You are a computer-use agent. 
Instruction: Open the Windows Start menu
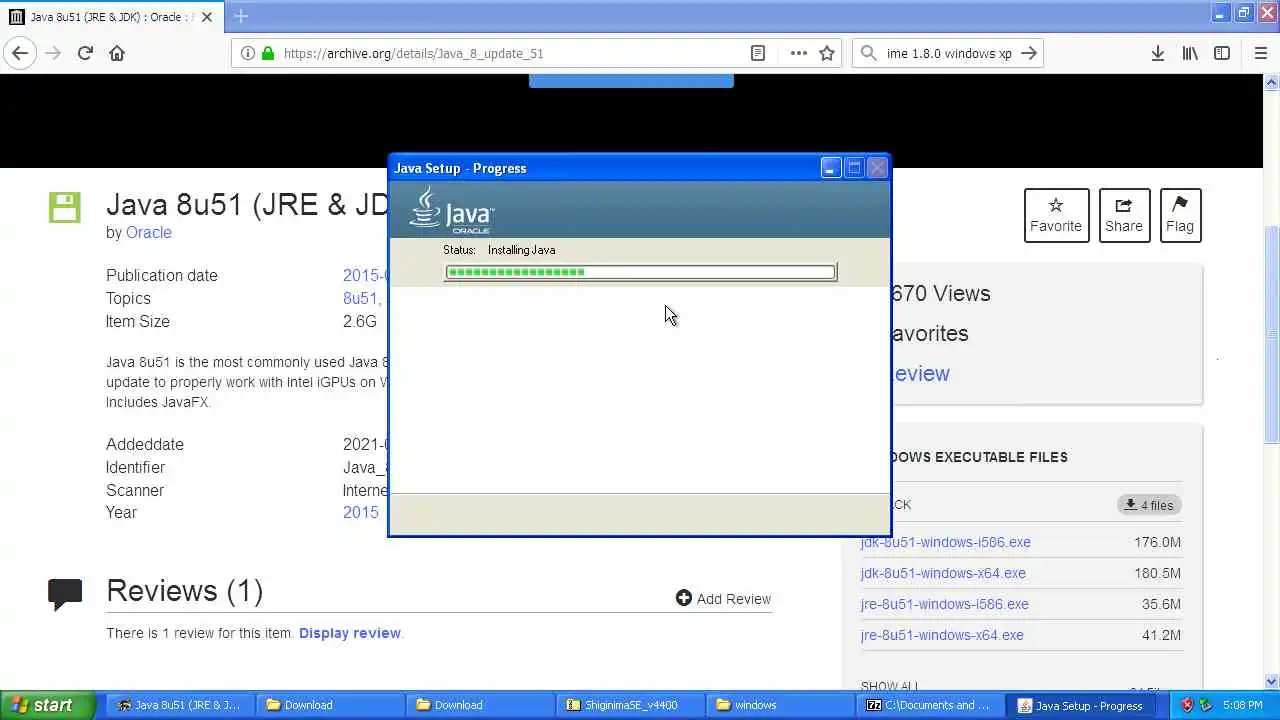coord(48,705)
